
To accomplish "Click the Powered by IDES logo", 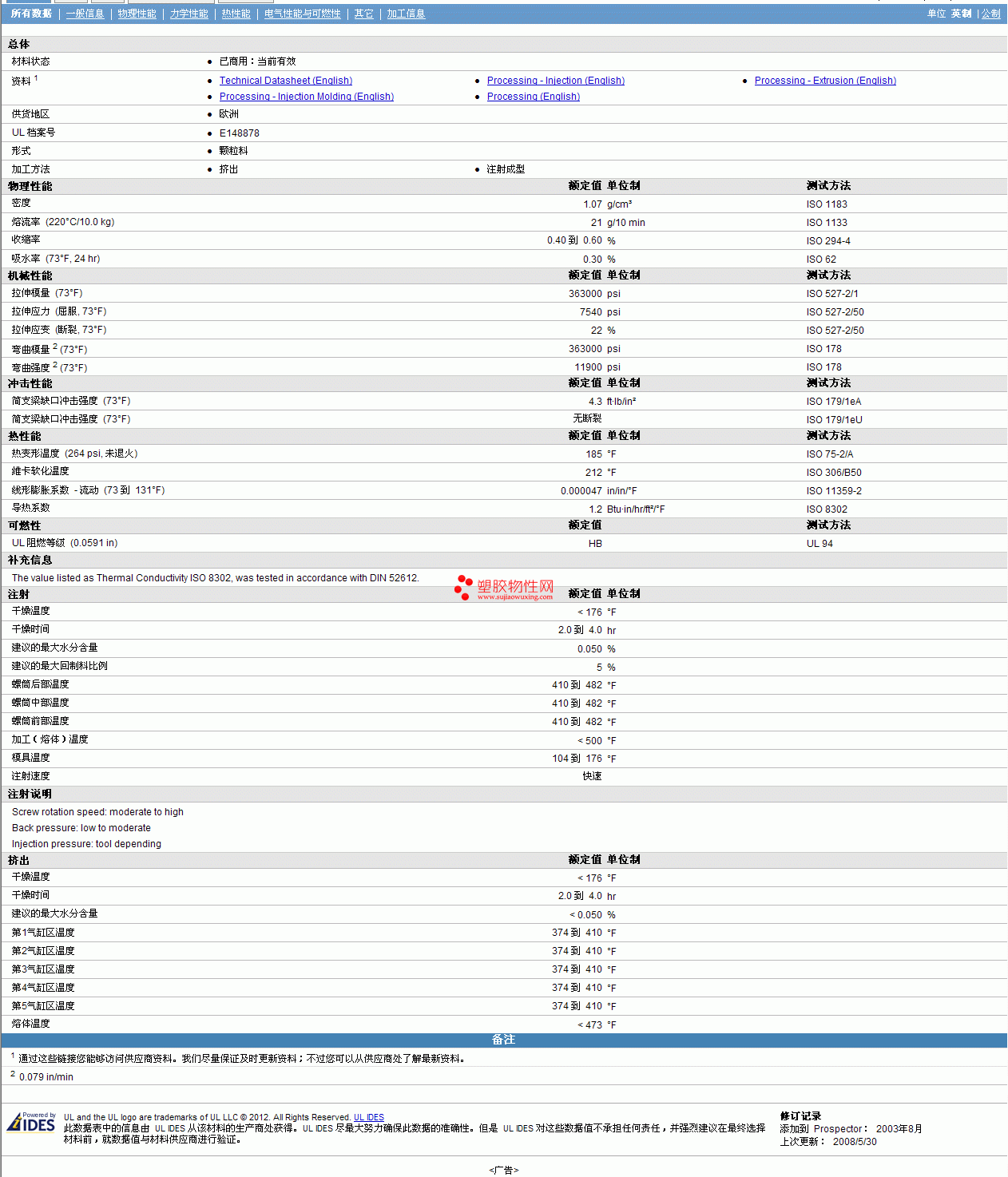I will pyautogui.click(x=32, y=1122).
